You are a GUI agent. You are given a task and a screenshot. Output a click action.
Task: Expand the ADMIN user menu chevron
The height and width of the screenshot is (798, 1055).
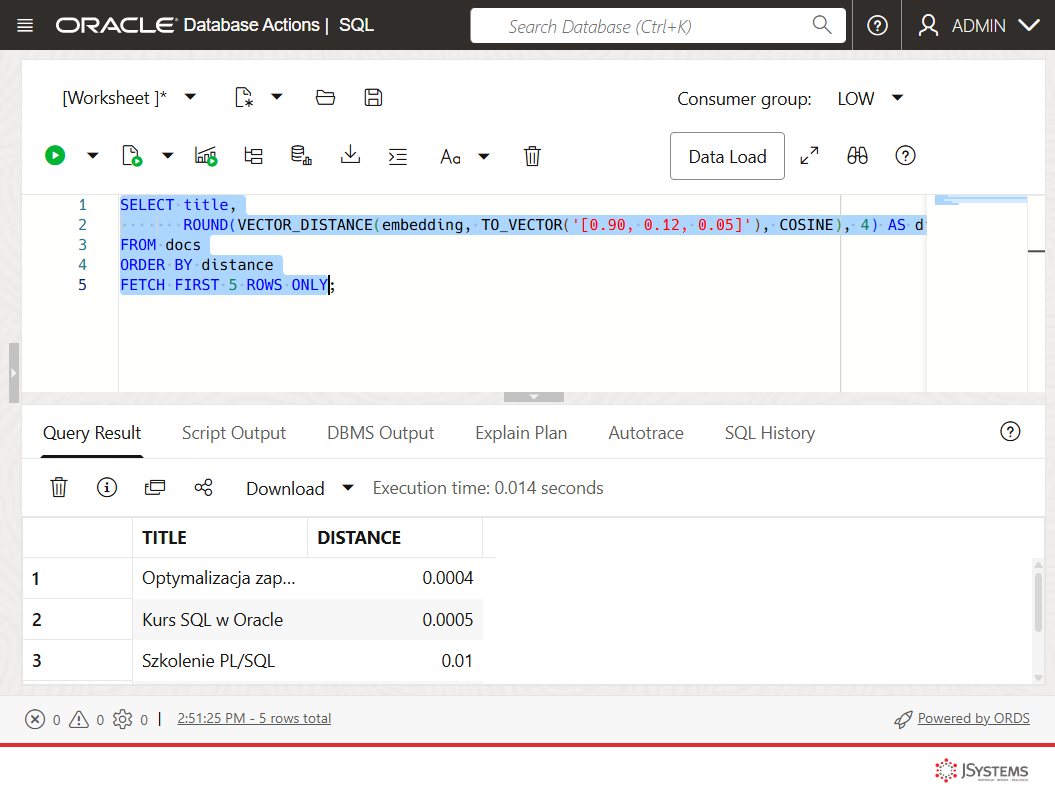click(x=1029, y=26)
